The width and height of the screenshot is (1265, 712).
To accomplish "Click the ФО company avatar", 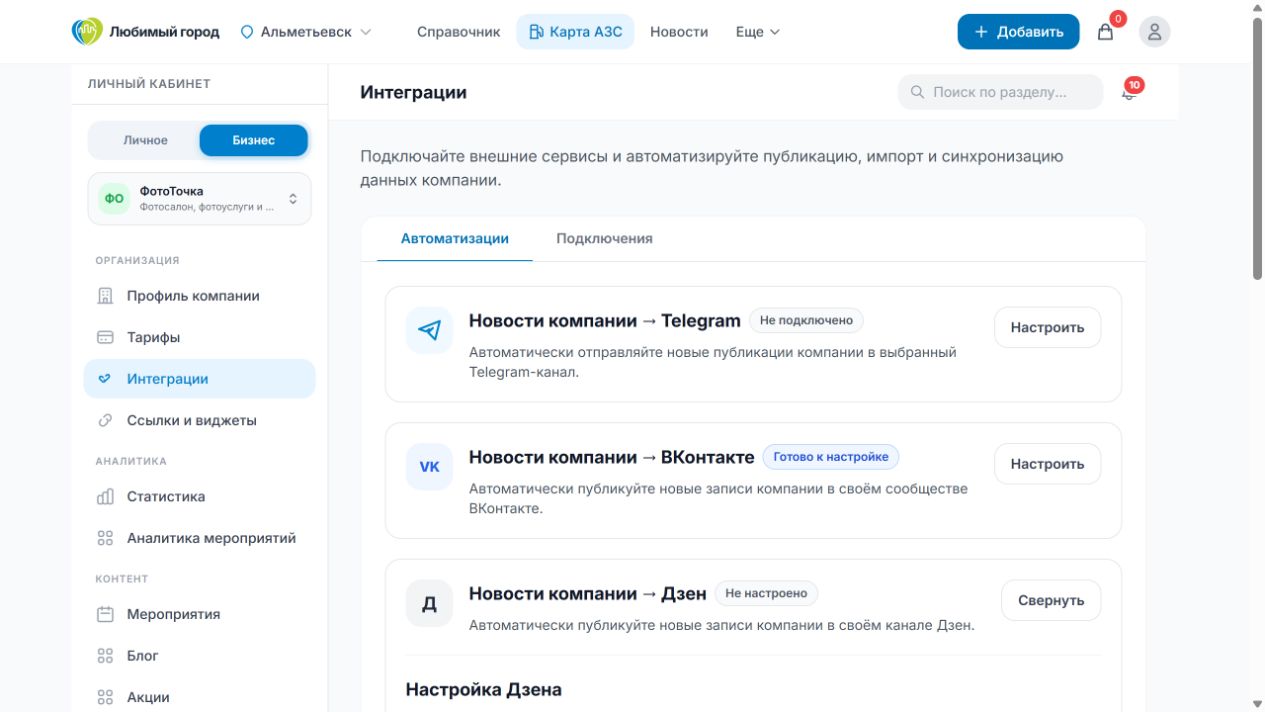I will pos(115,198).
